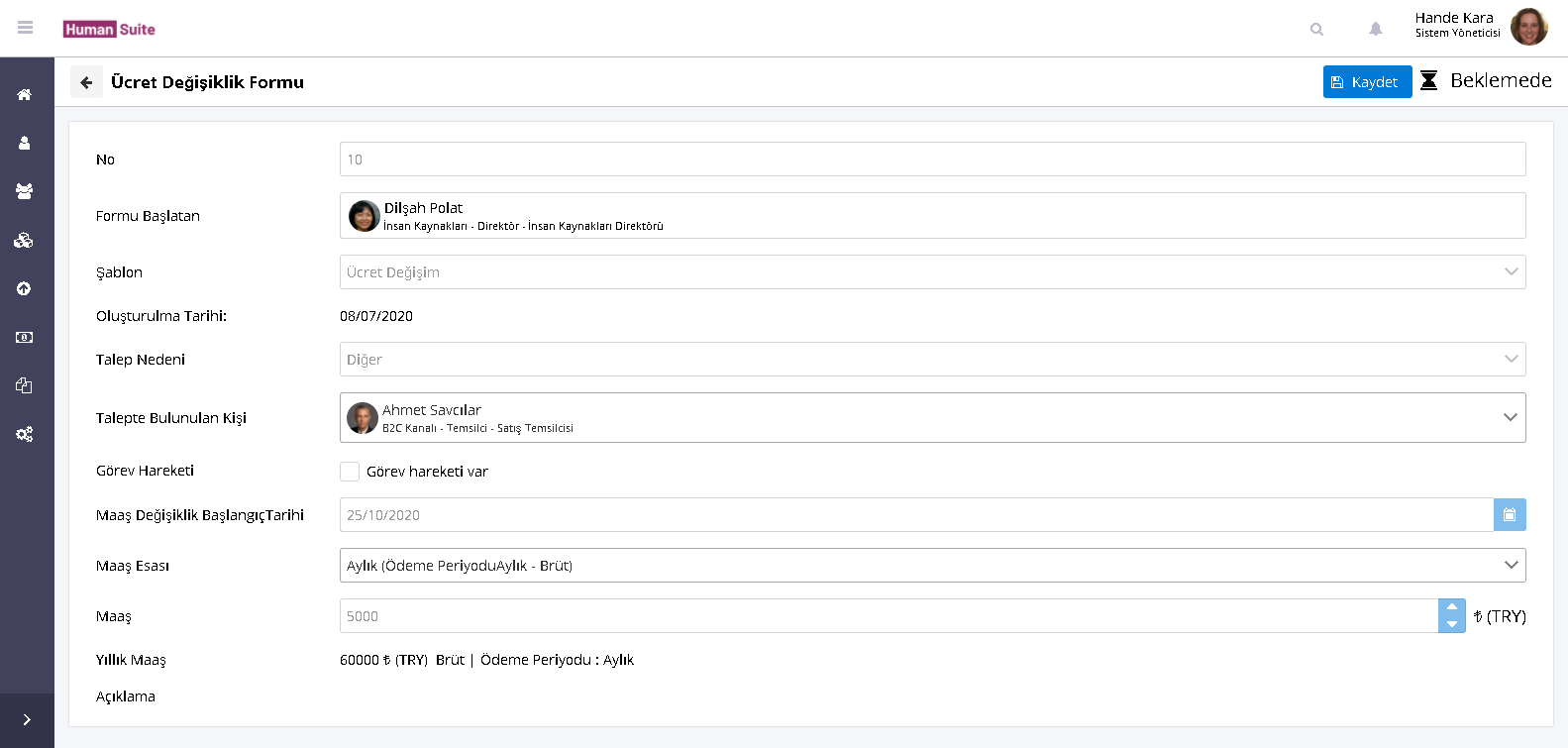Click the notifications bell icon
Viewport: 1568px width, 748px height.
click(x=1375, y=29)
